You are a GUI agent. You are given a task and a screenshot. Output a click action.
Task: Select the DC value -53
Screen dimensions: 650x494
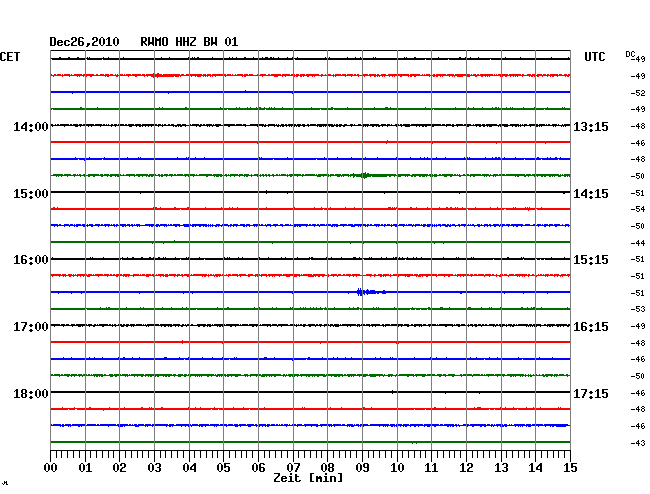tap(638, 309)
